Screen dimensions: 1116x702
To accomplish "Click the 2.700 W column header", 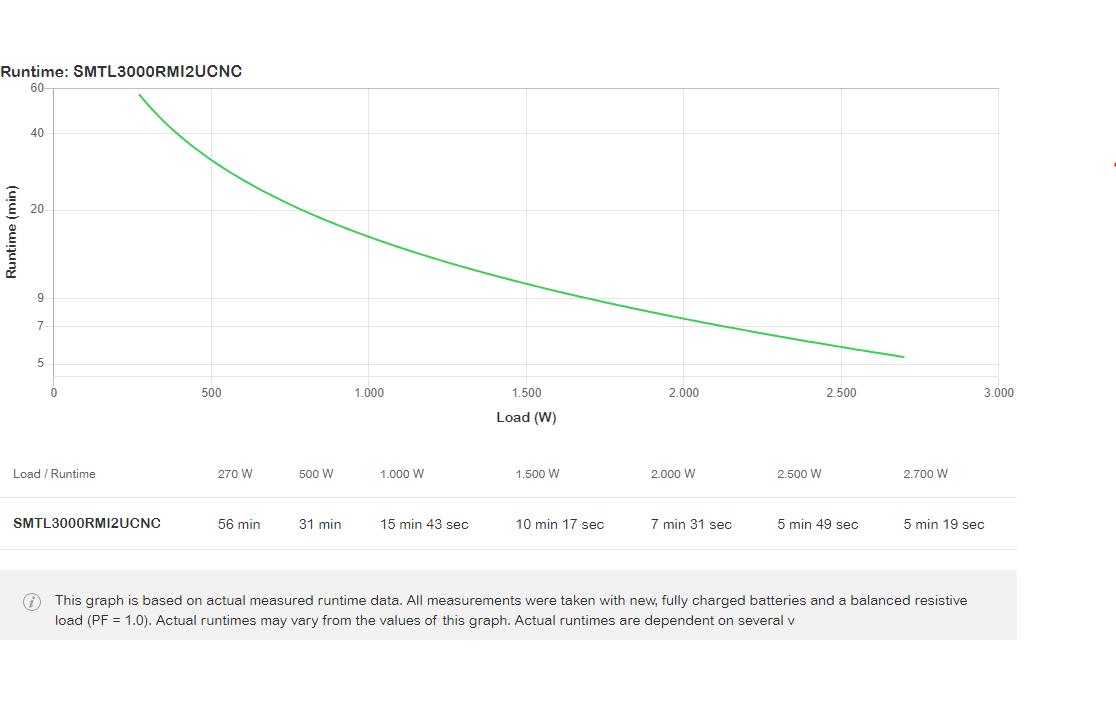I will point(925,474).
